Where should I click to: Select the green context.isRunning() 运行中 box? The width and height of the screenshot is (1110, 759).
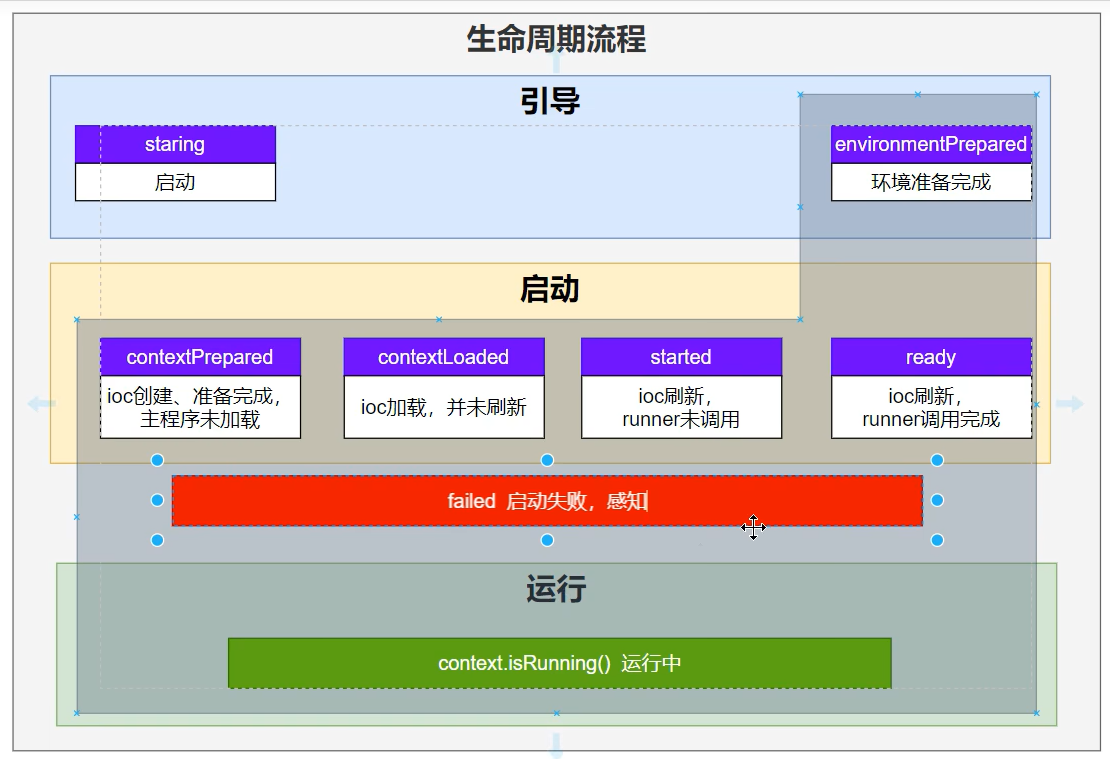(x=559, y=663)
